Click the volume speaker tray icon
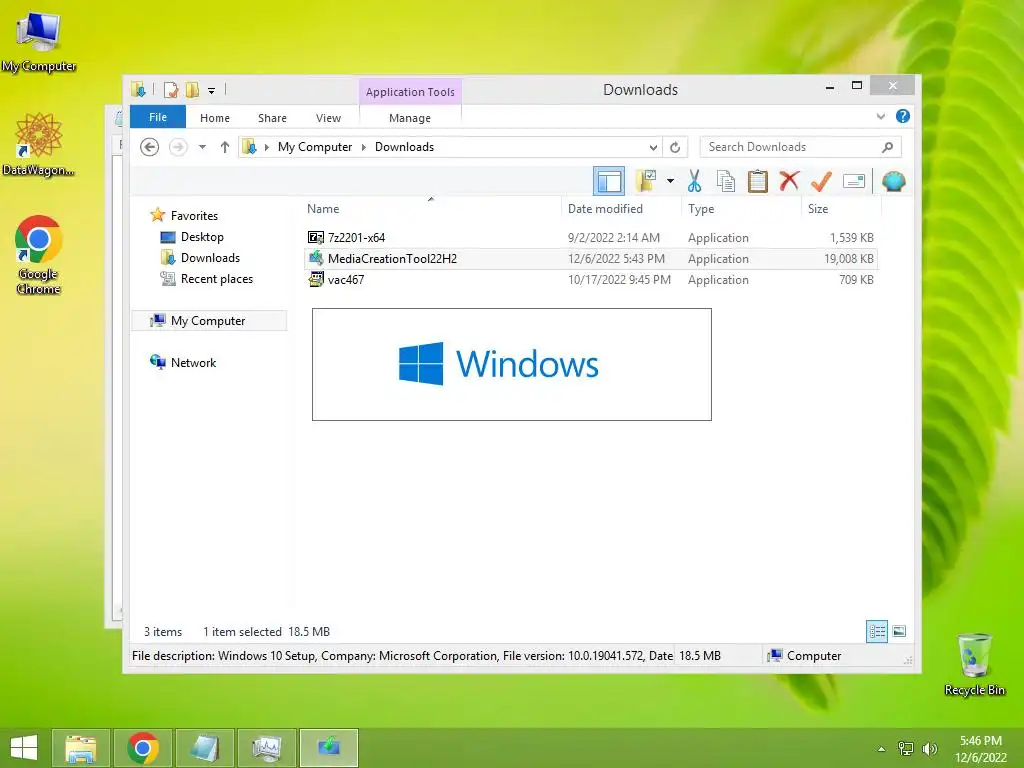Viewport: 1024px width, 768px height. coord(929,749)
